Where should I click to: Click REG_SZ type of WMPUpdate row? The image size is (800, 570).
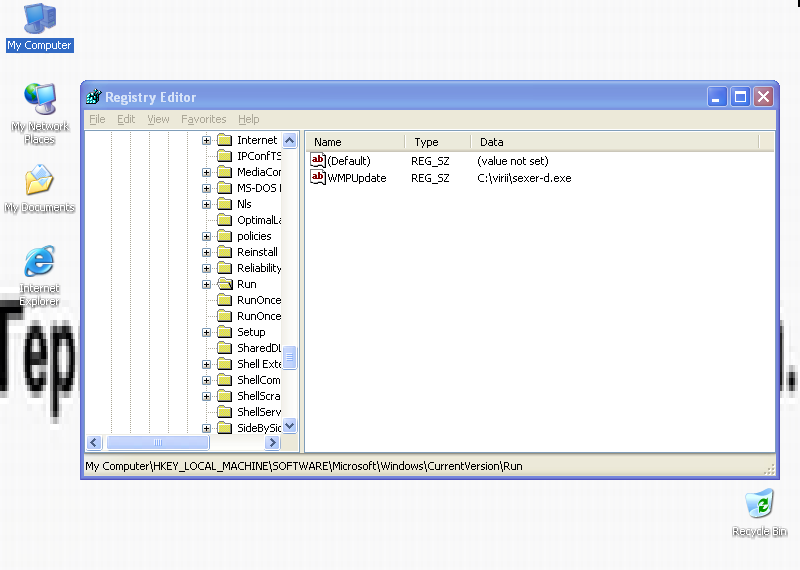click(x=430, y=178)
